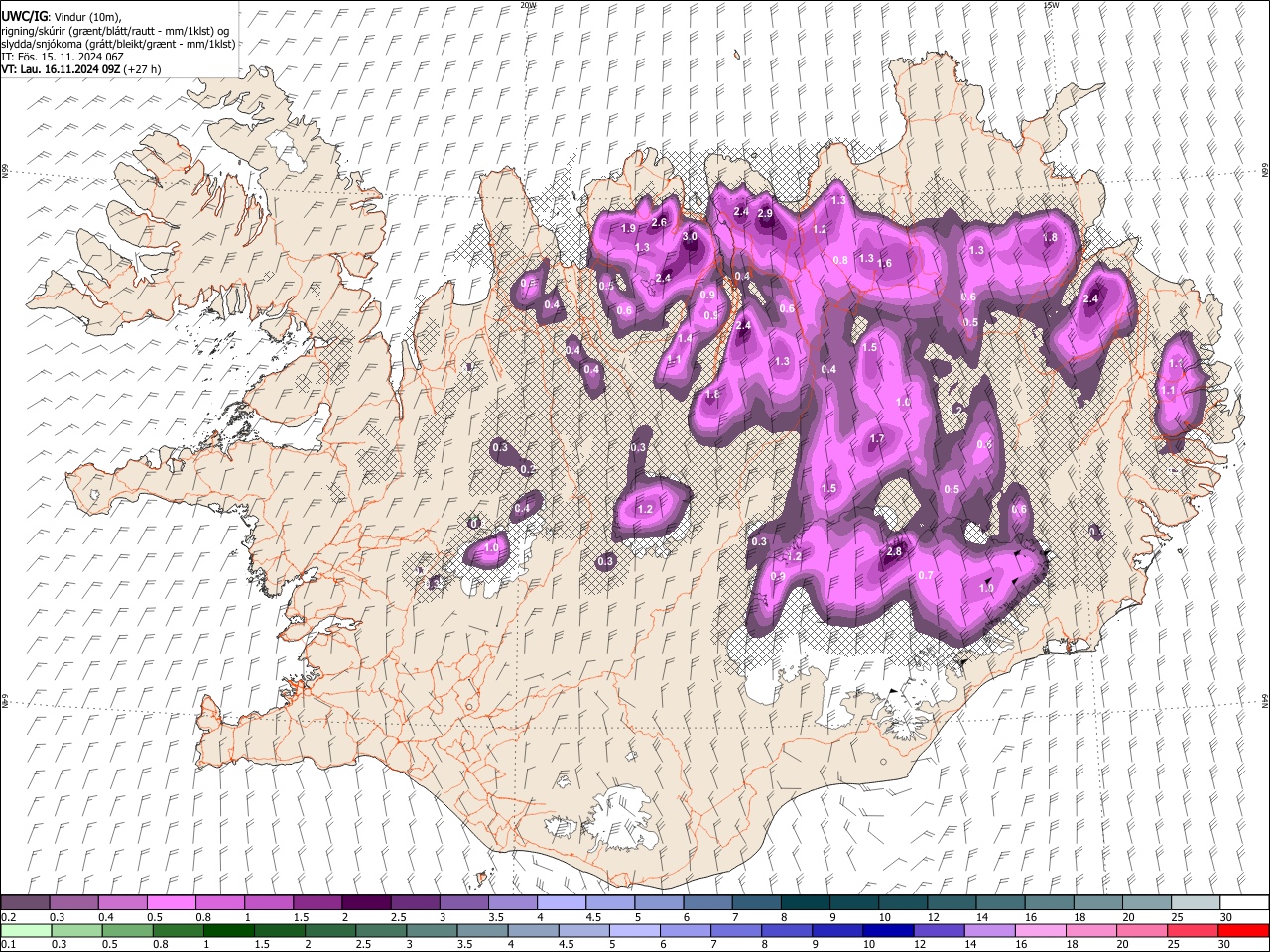Click the 3.0 snowfall value on the map
Image resolution: width=1270 pixels, height=952 pixels.
coord(691,237)
